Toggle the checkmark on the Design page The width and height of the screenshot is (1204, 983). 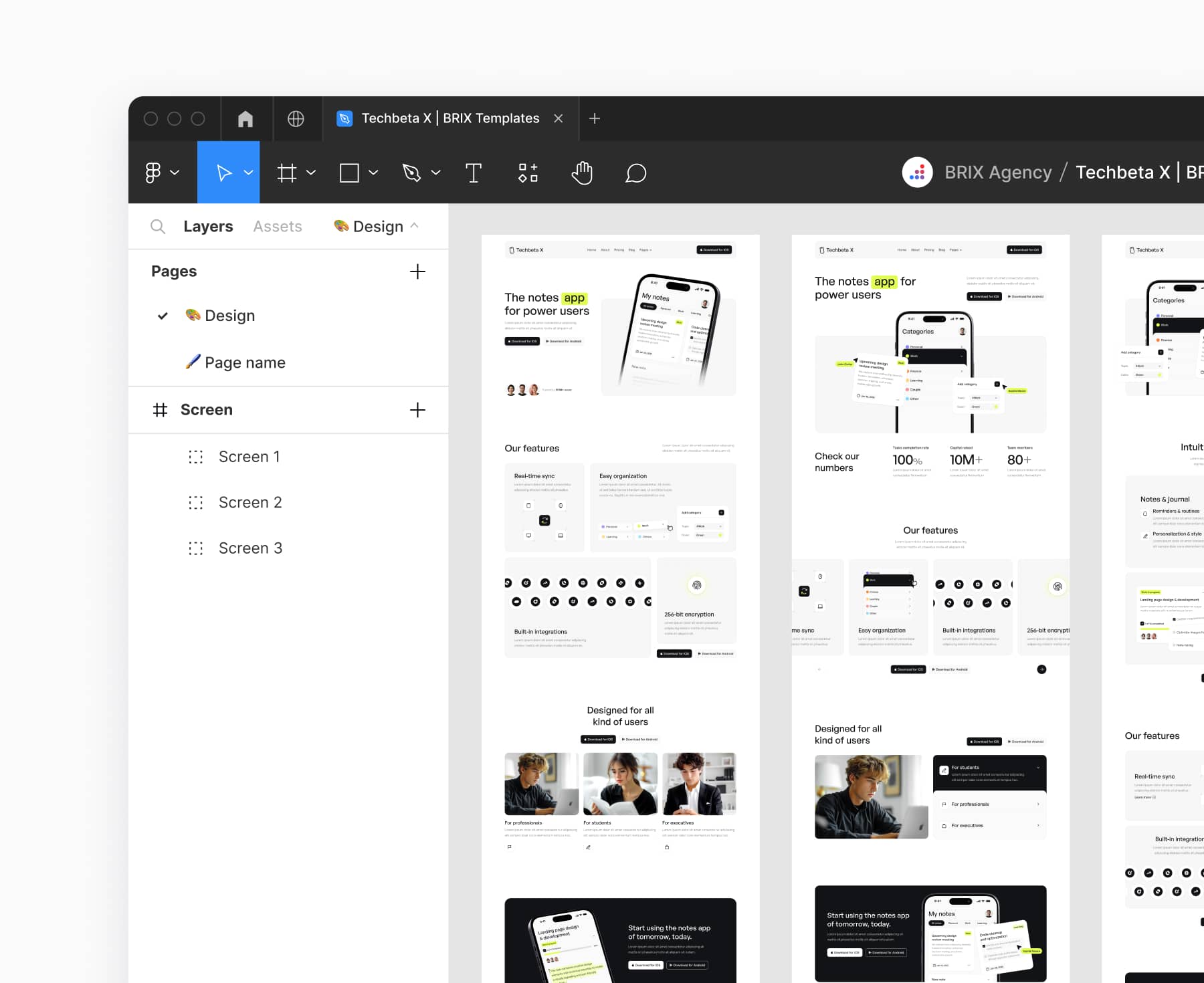click(x=162, y=315)
